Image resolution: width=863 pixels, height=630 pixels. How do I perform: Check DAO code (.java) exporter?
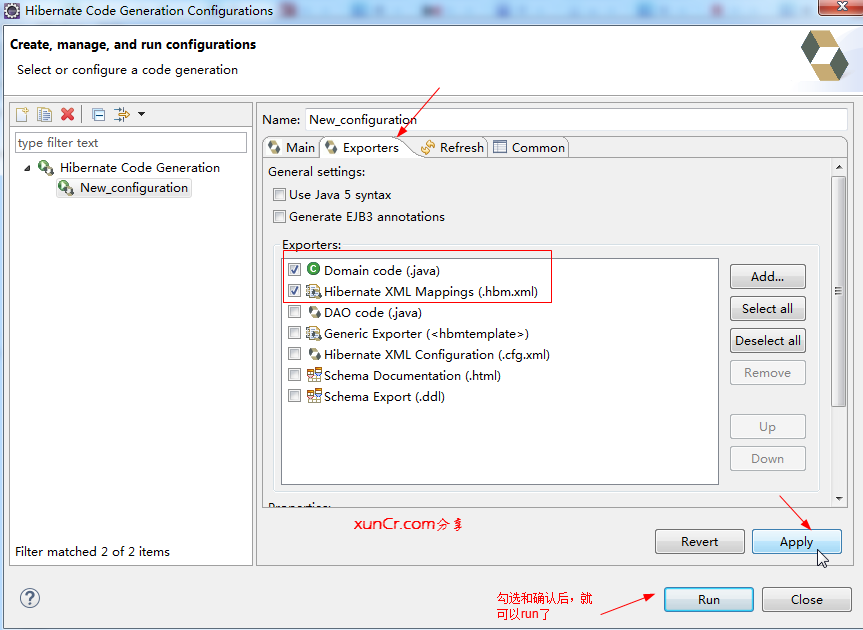tap(294, 312)
